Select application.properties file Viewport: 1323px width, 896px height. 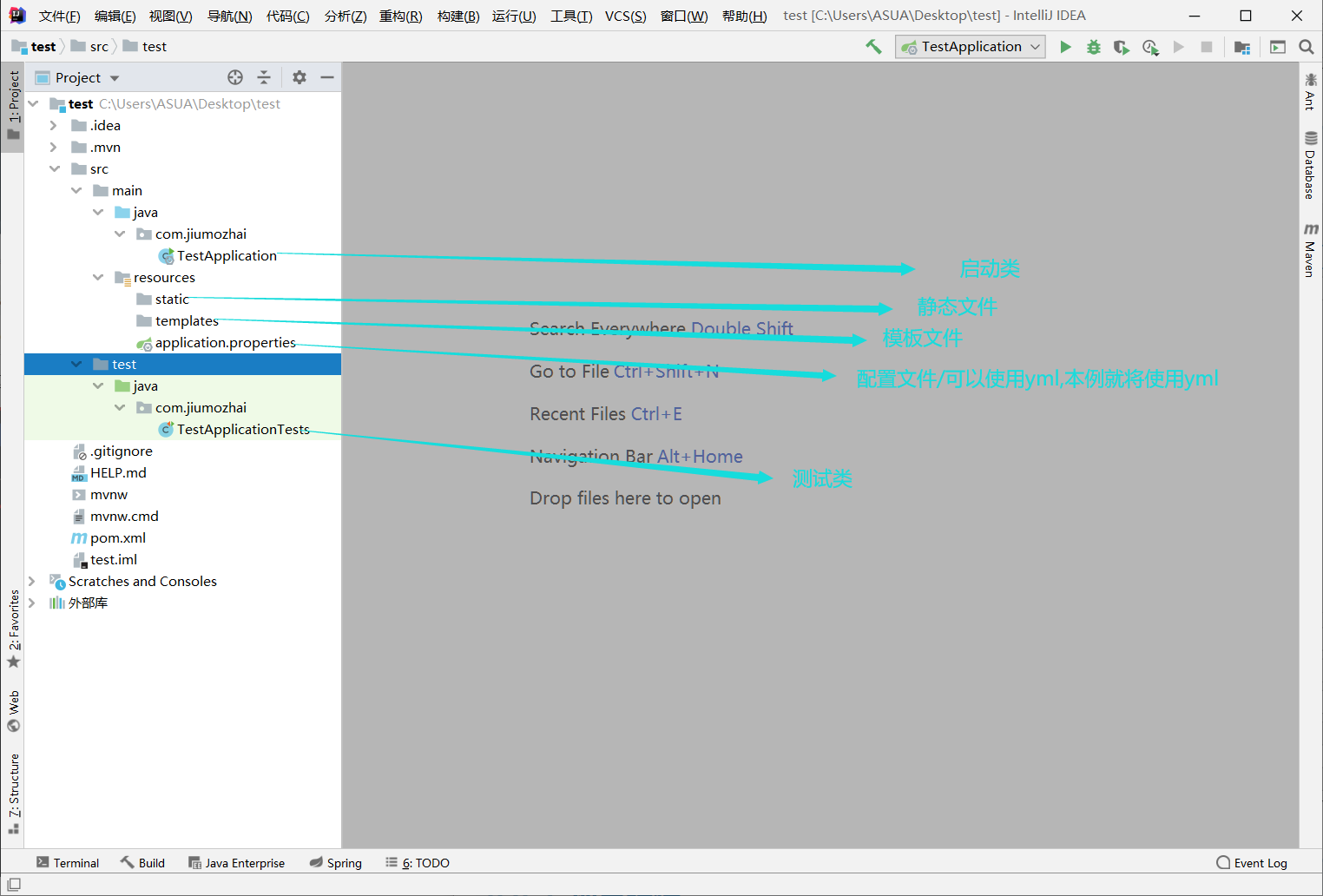coord(226,343)
